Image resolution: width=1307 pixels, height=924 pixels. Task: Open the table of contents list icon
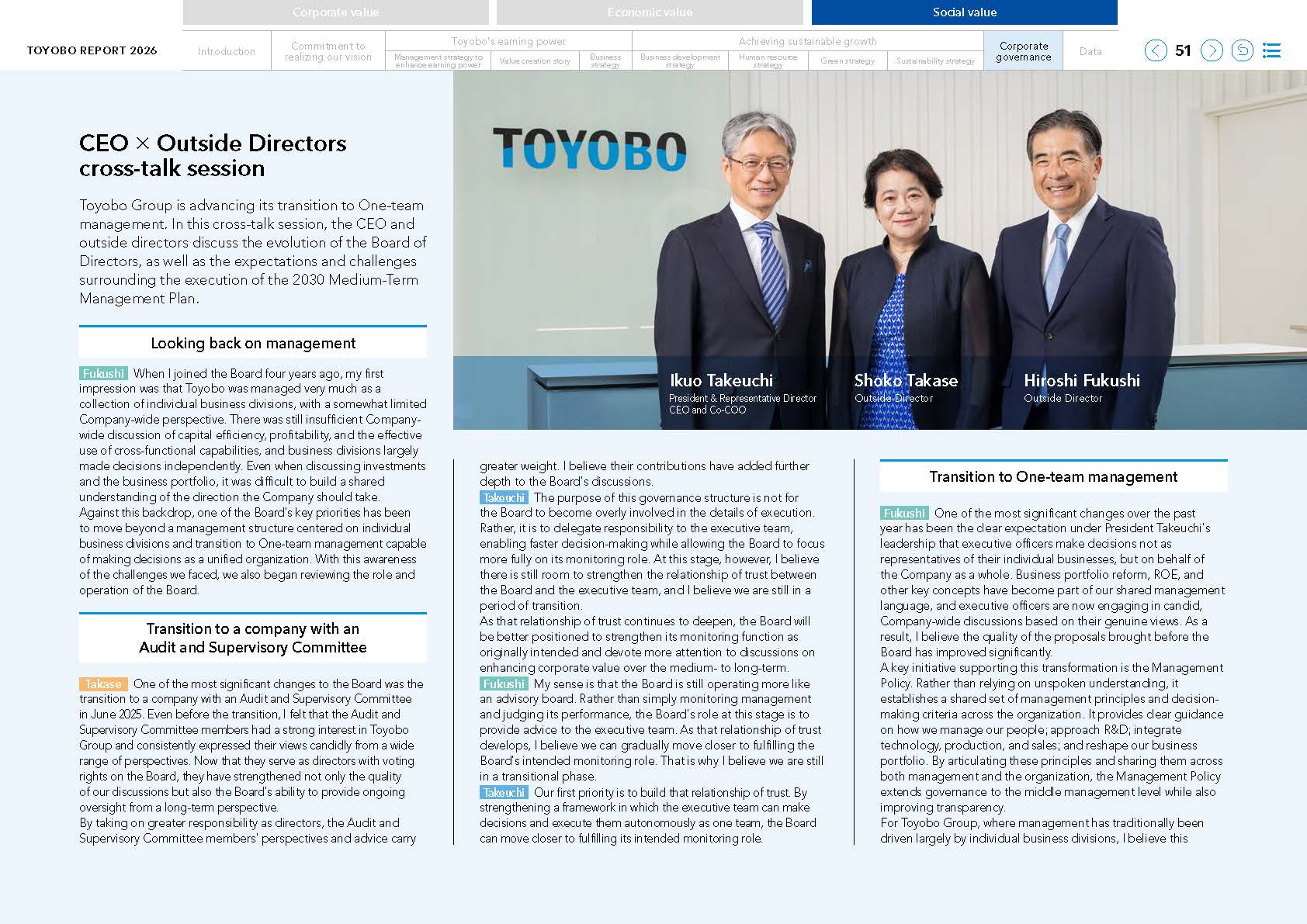(x=1271, y=50)
